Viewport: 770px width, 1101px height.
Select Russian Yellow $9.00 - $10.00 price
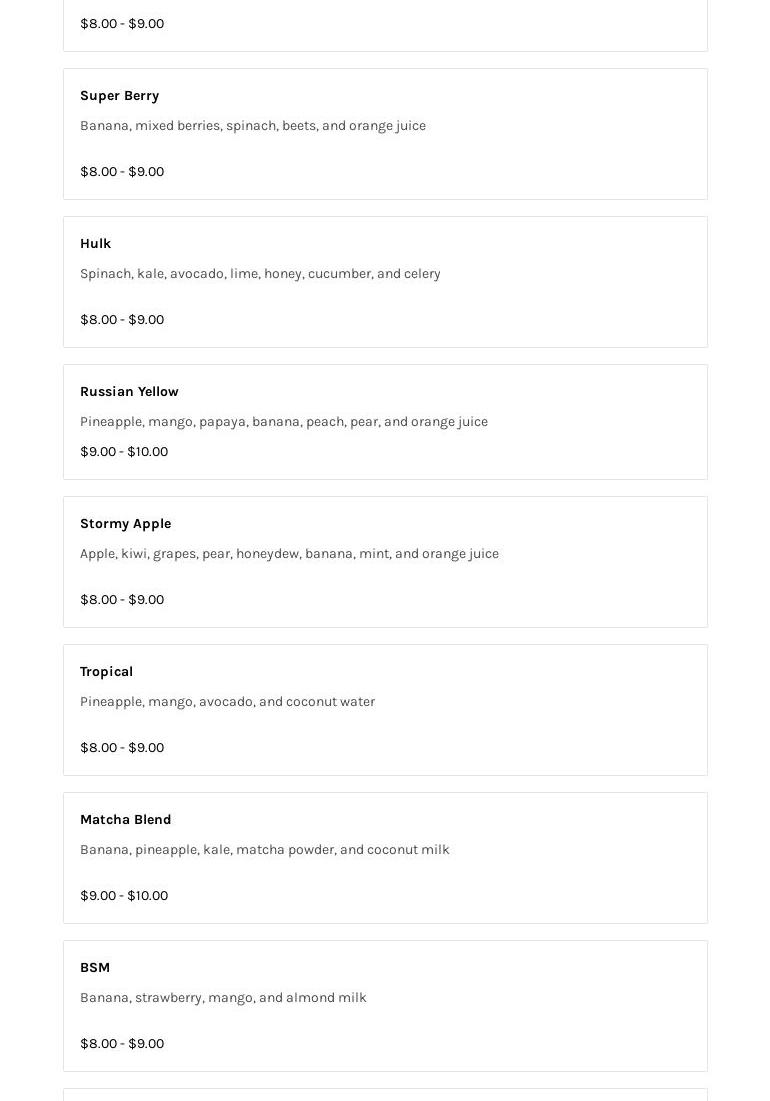(x=124, y=452)
